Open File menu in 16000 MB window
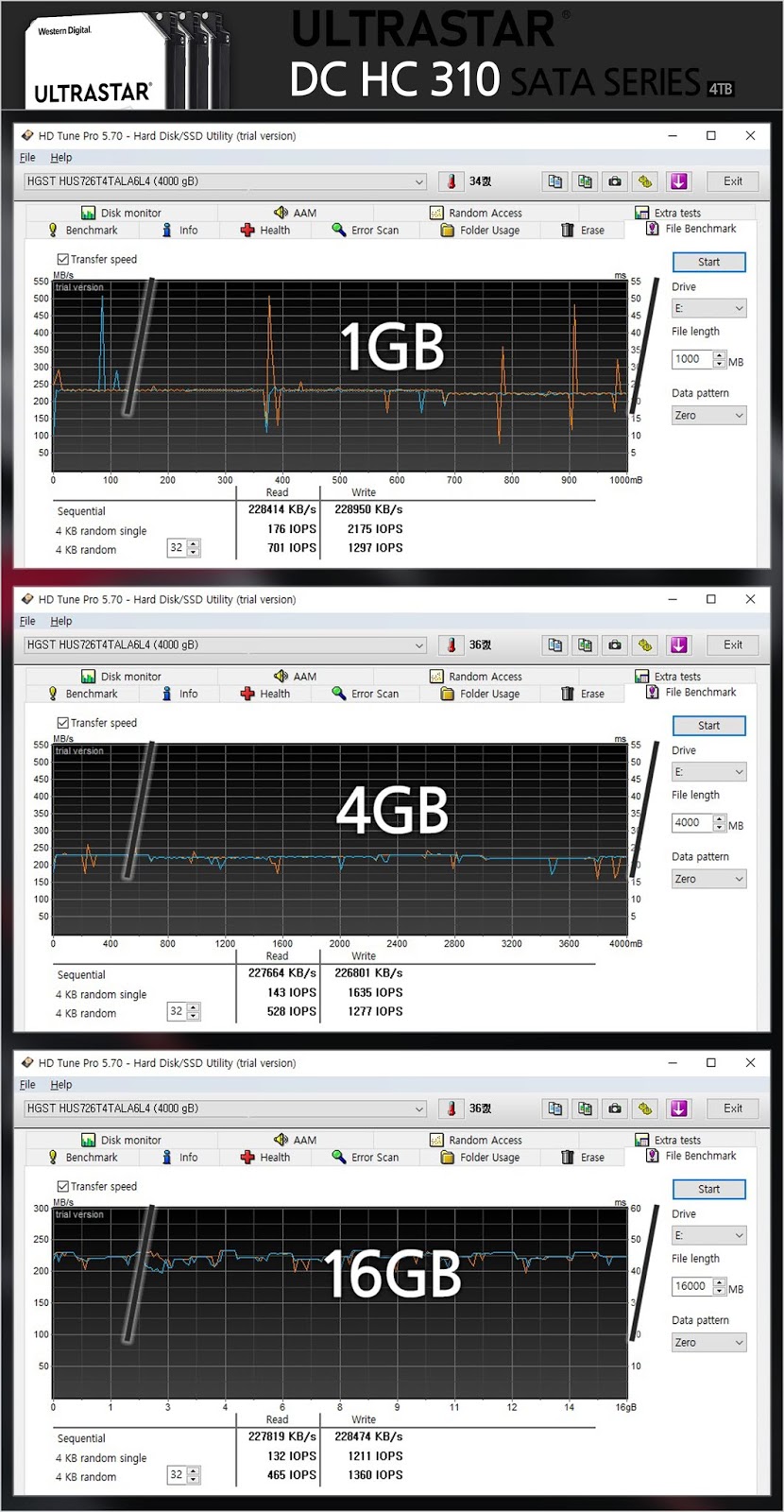Screen dimensions: 784x1512 tap(27, 1085)
